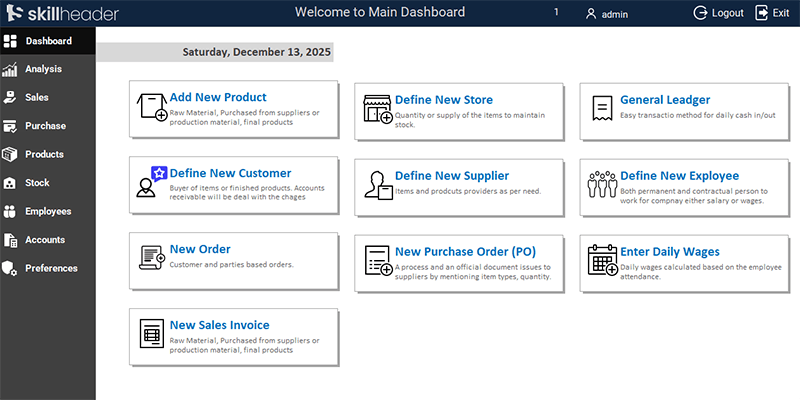The image size is (800, 400).
Task: Open Preferences from the sidebar
Action: click(x=50, y=268)
